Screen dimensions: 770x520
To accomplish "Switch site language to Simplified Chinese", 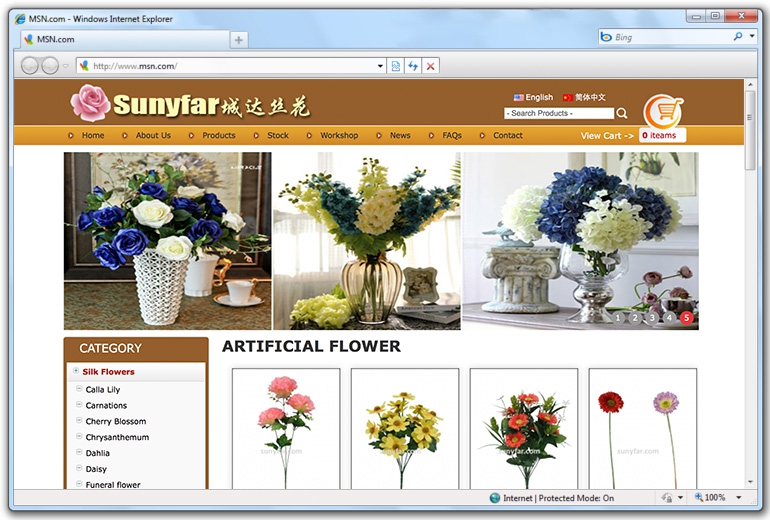I will (x=584, y=97).
